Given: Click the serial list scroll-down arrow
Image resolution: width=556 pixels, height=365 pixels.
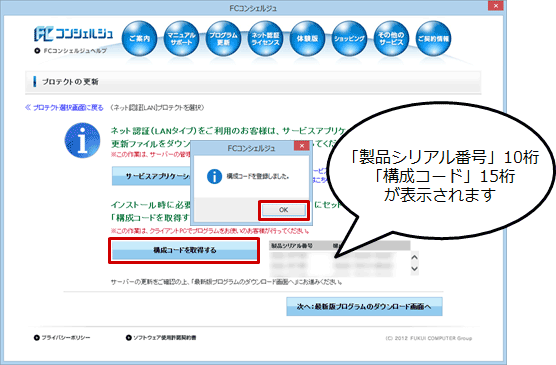Looking at the screenshot, I should [x=415, y=269].
